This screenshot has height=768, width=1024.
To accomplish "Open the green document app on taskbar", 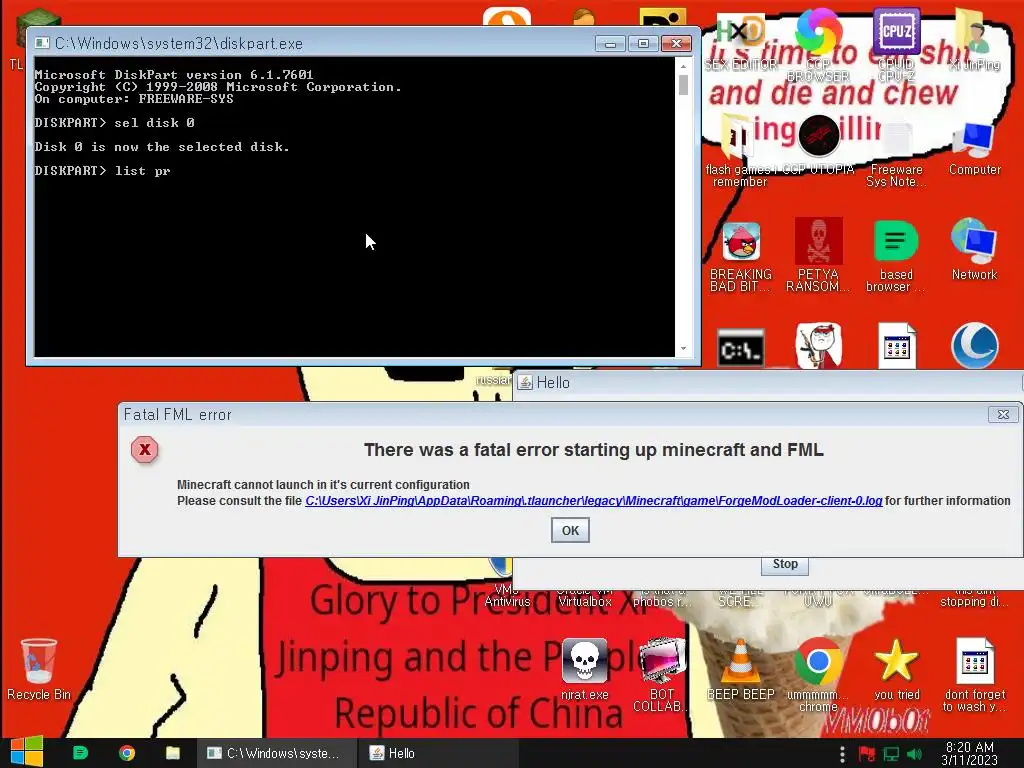I will coord(80,753).
